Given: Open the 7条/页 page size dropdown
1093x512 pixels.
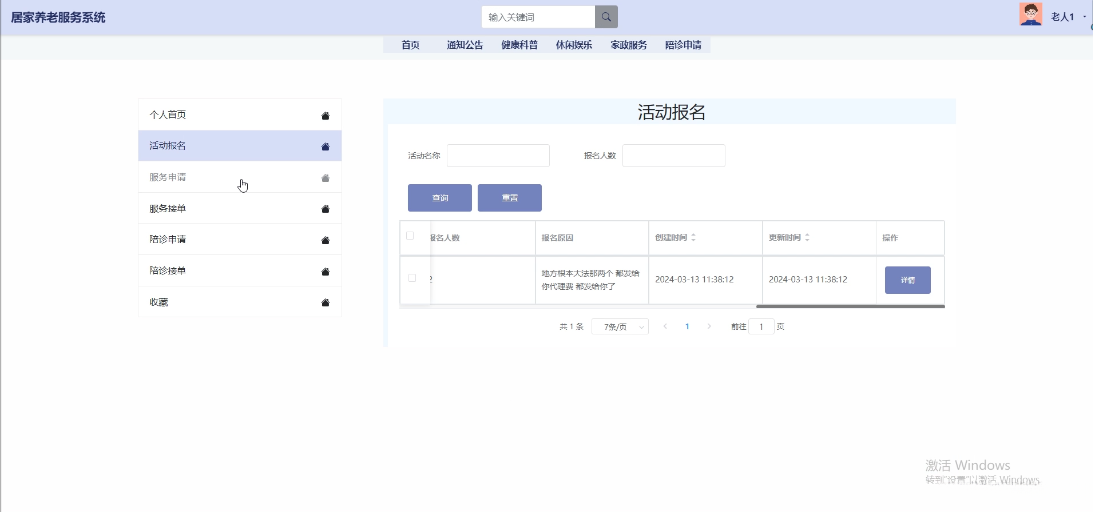Looking at the screenshot, I should point(620,327).
